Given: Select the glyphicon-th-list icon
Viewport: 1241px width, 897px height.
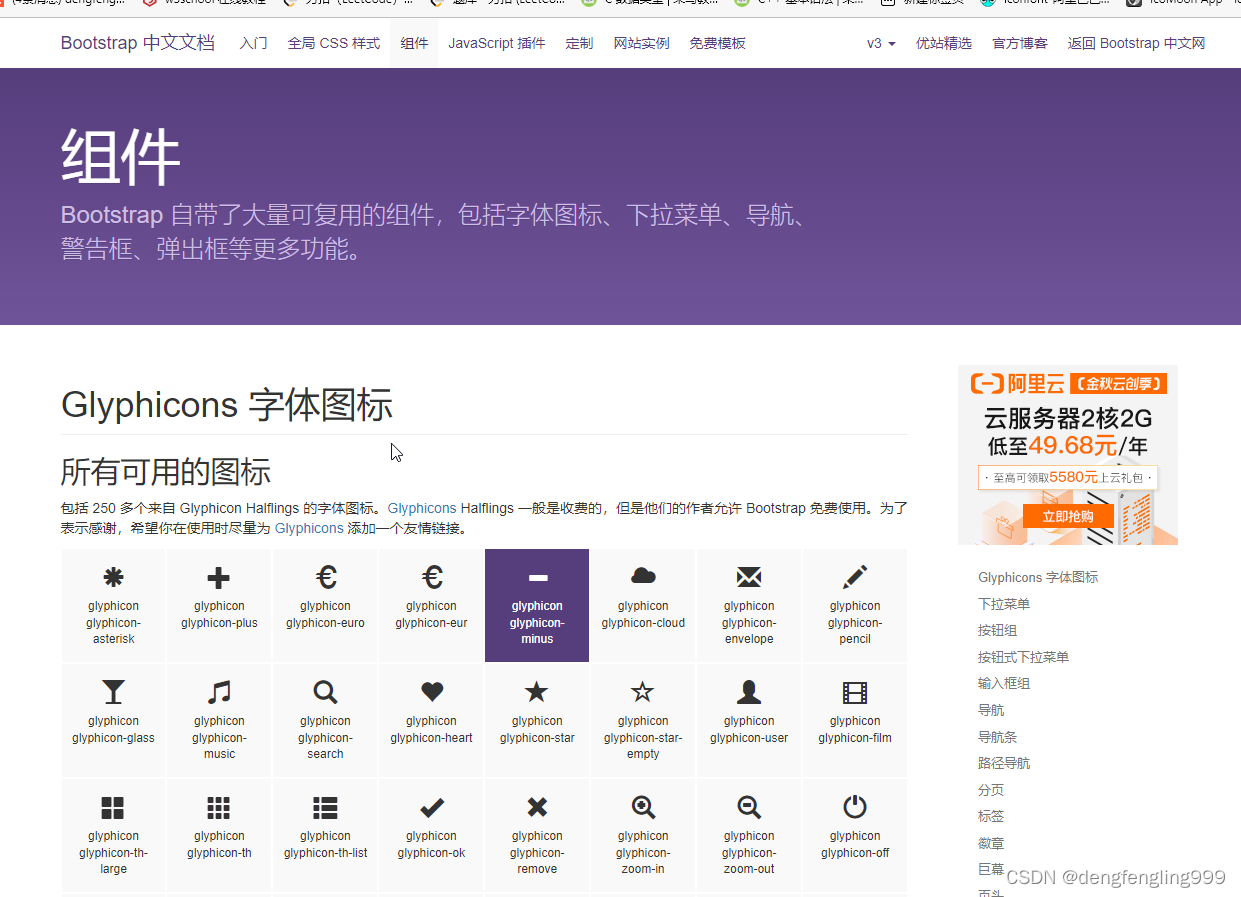Looking at the screenshot, I should 326,808.
